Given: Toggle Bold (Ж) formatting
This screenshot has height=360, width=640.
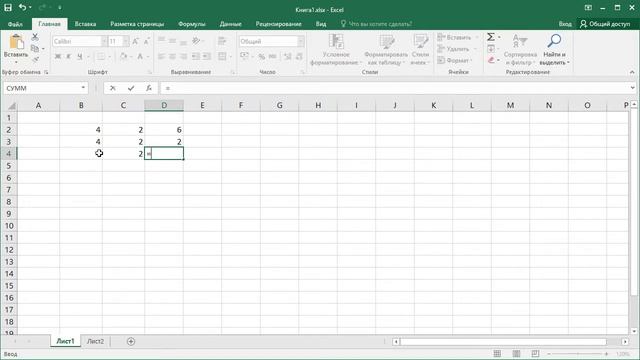Looking at the screenshot, I should [58, 56].
